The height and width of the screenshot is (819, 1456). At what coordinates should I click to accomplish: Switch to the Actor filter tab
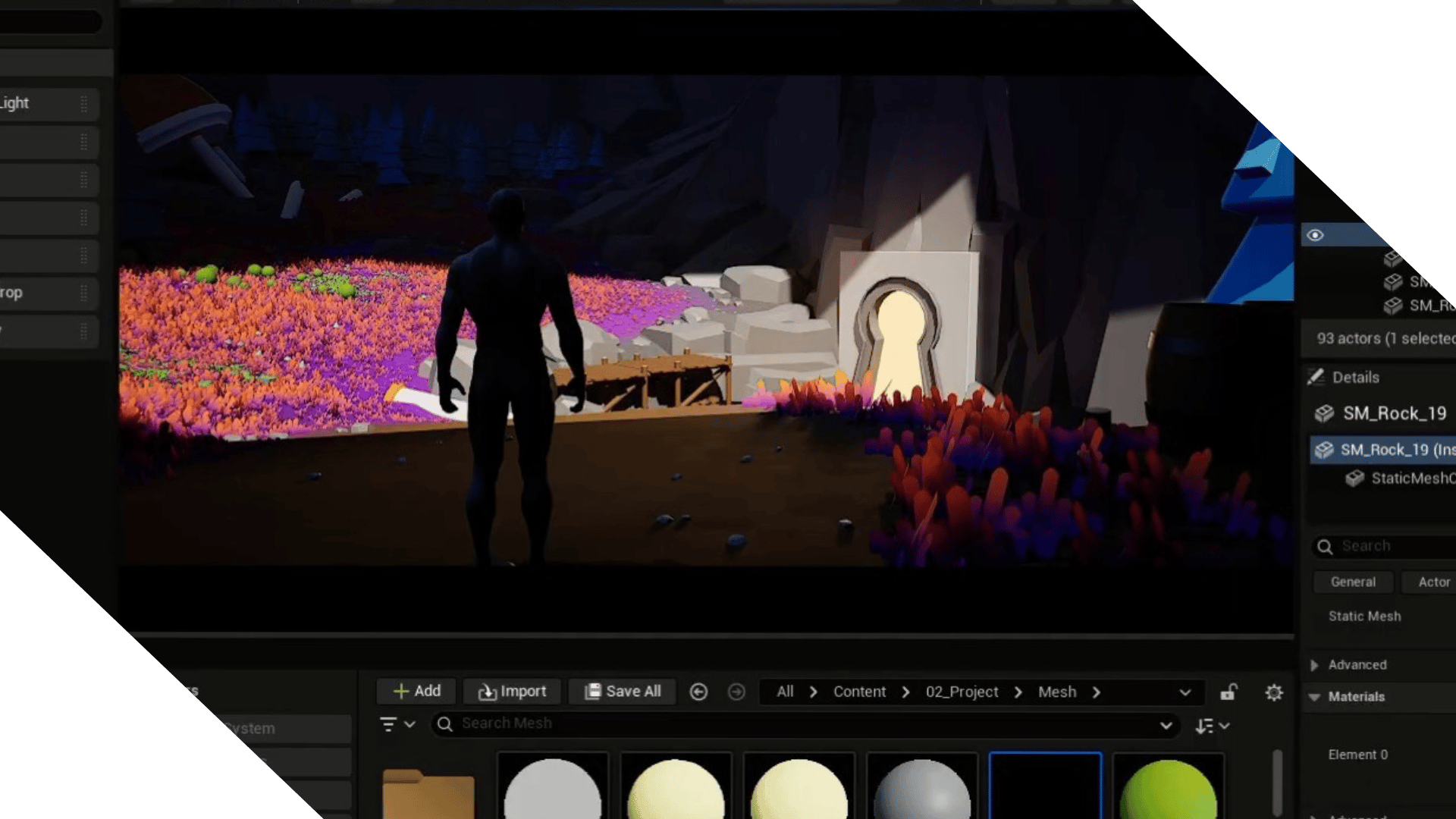(x=1433, y=582)
